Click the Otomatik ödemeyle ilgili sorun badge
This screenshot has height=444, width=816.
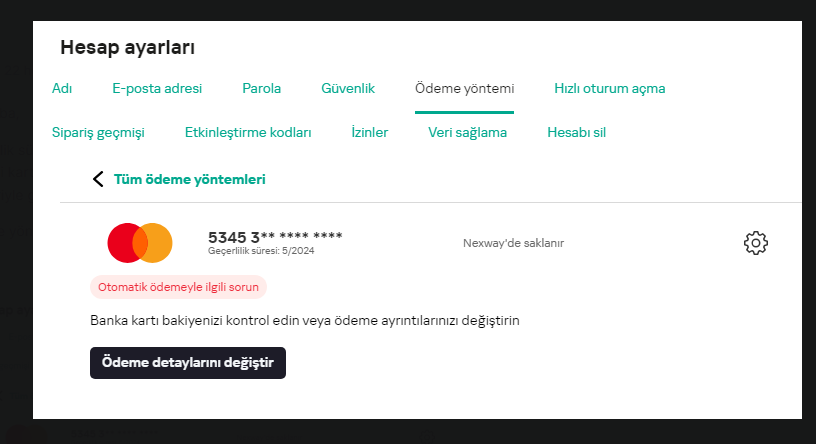coord(179,288)
